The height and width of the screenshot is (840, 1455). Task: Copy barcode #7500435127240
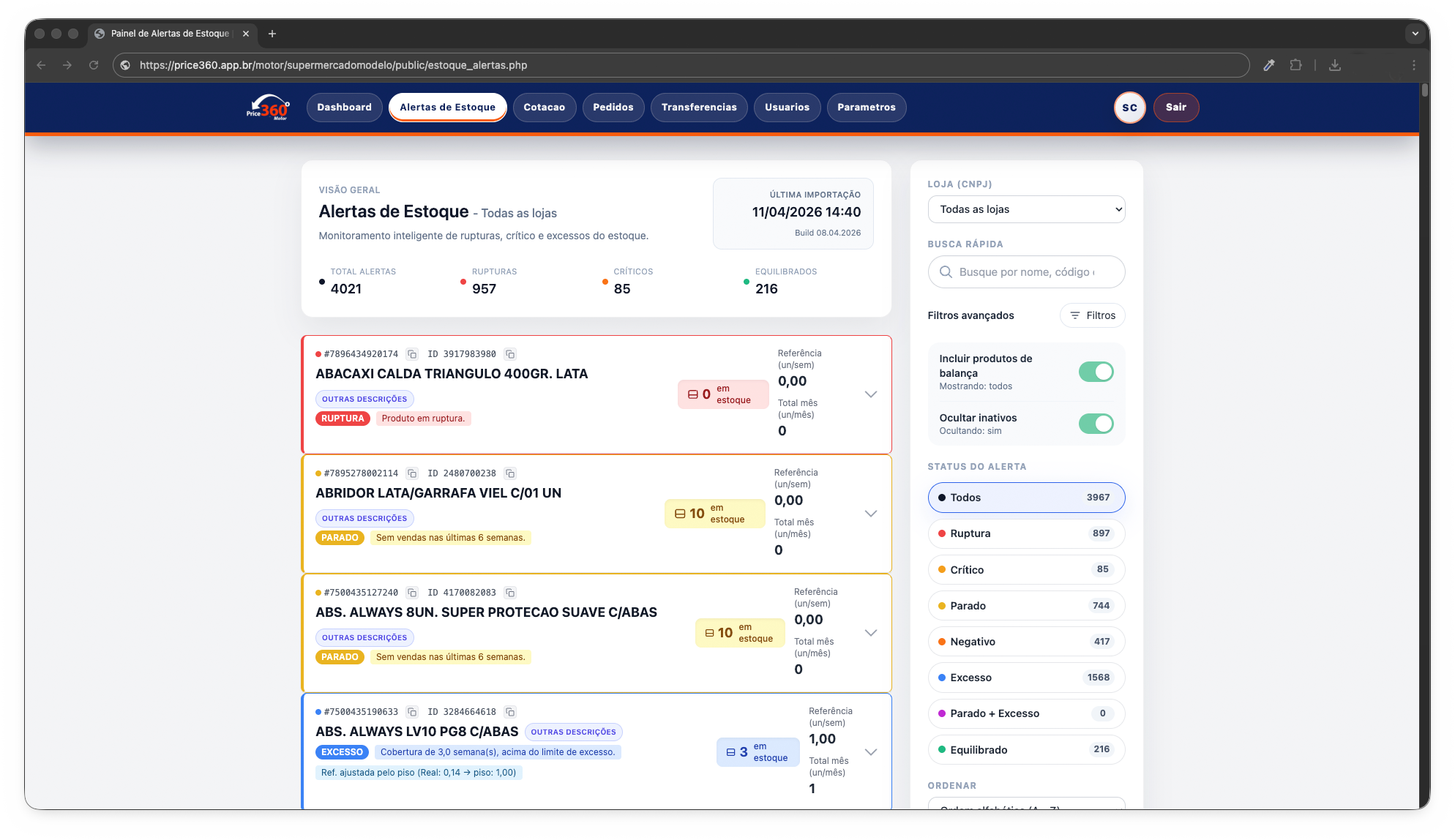(x=412, y=593)
